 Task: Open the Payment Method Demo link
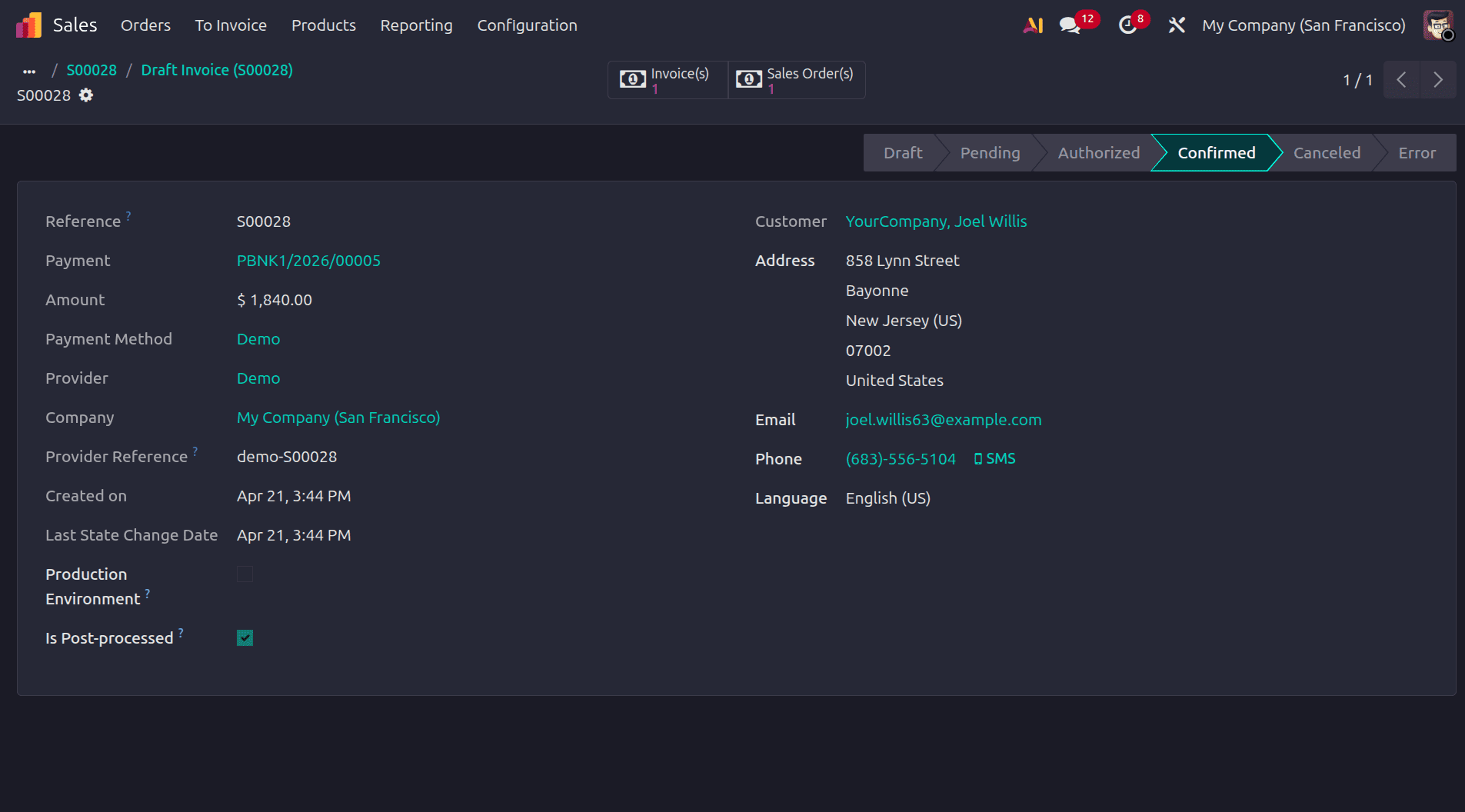coord(258,339)
